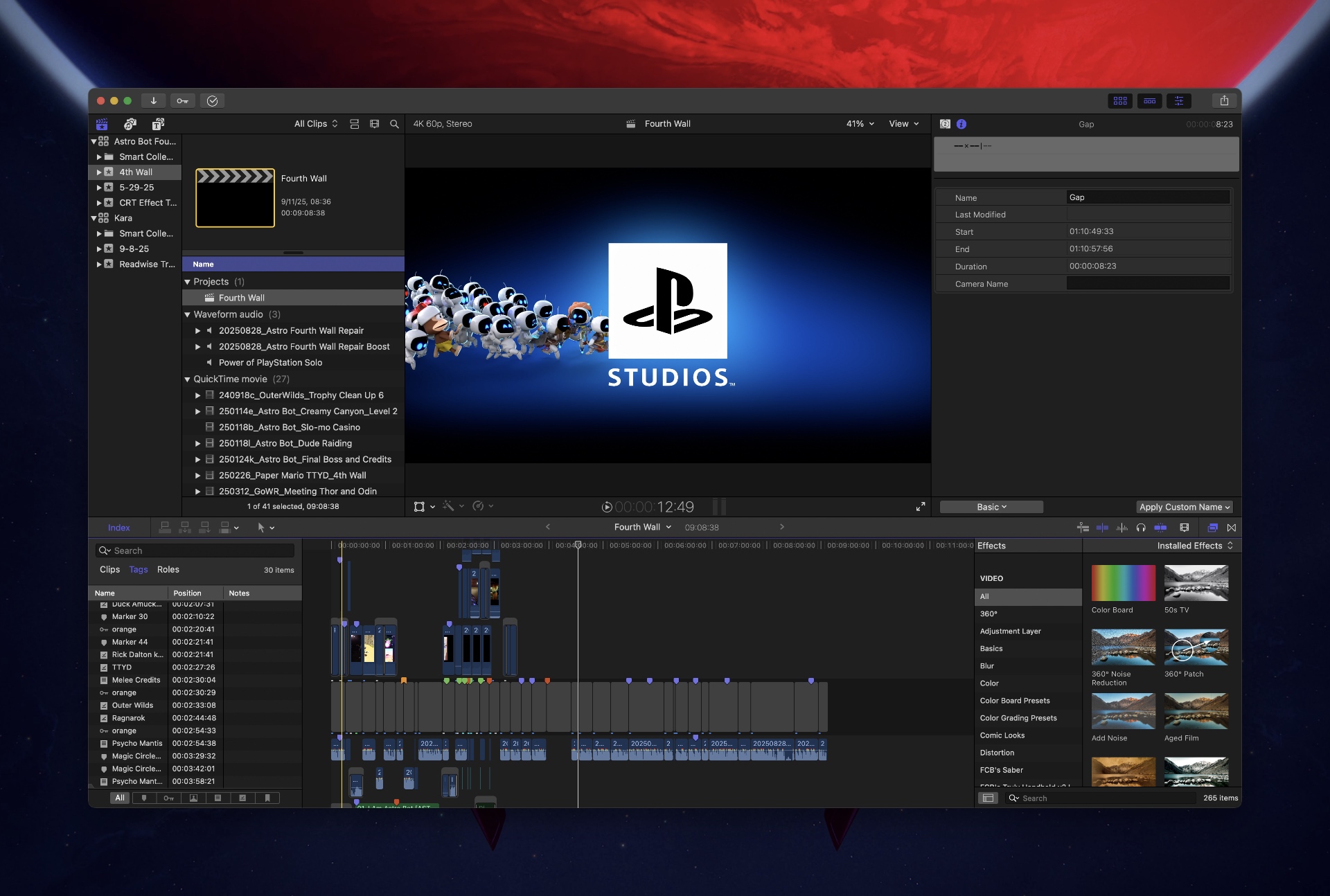Screen dimensions: 1330x896
Task: Open the Titles and Generators sidebar
Action: [157, 124]
